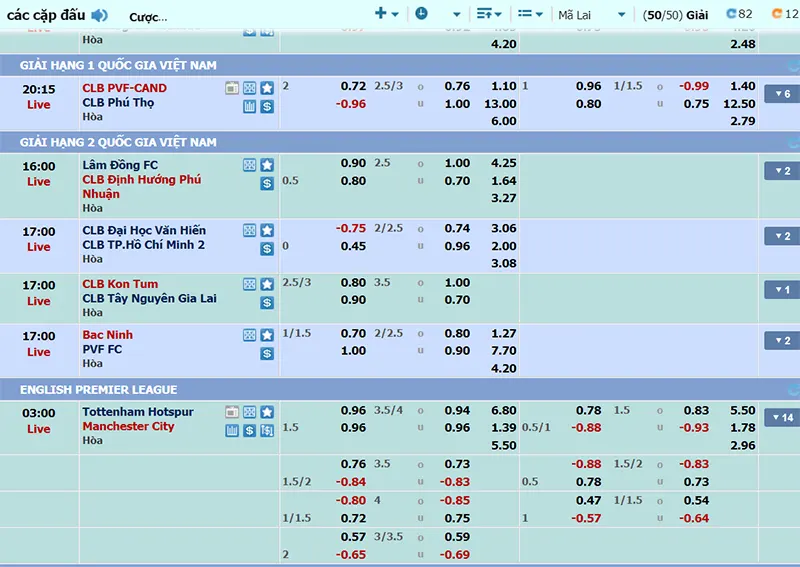Favorite the CLB Đại Học Văn Hiến match
The image size is (800, 567).
click(x=267, y=230)
